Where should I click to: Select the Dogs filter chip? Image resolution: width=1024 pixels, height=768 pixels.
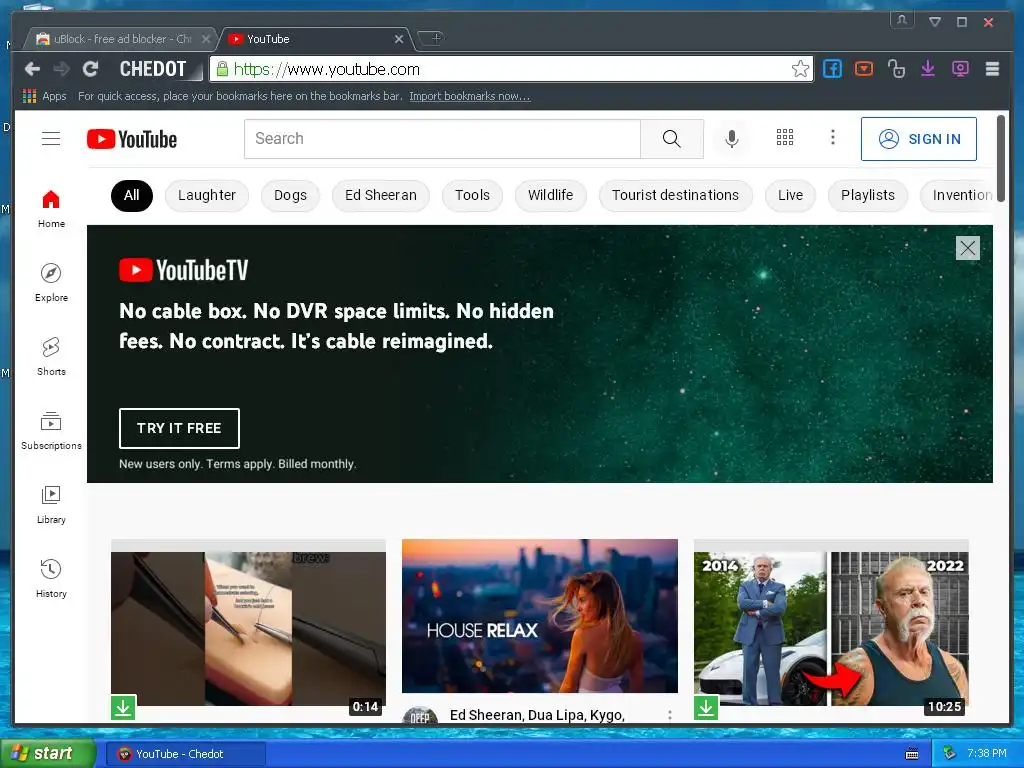(x=290, y=195)
